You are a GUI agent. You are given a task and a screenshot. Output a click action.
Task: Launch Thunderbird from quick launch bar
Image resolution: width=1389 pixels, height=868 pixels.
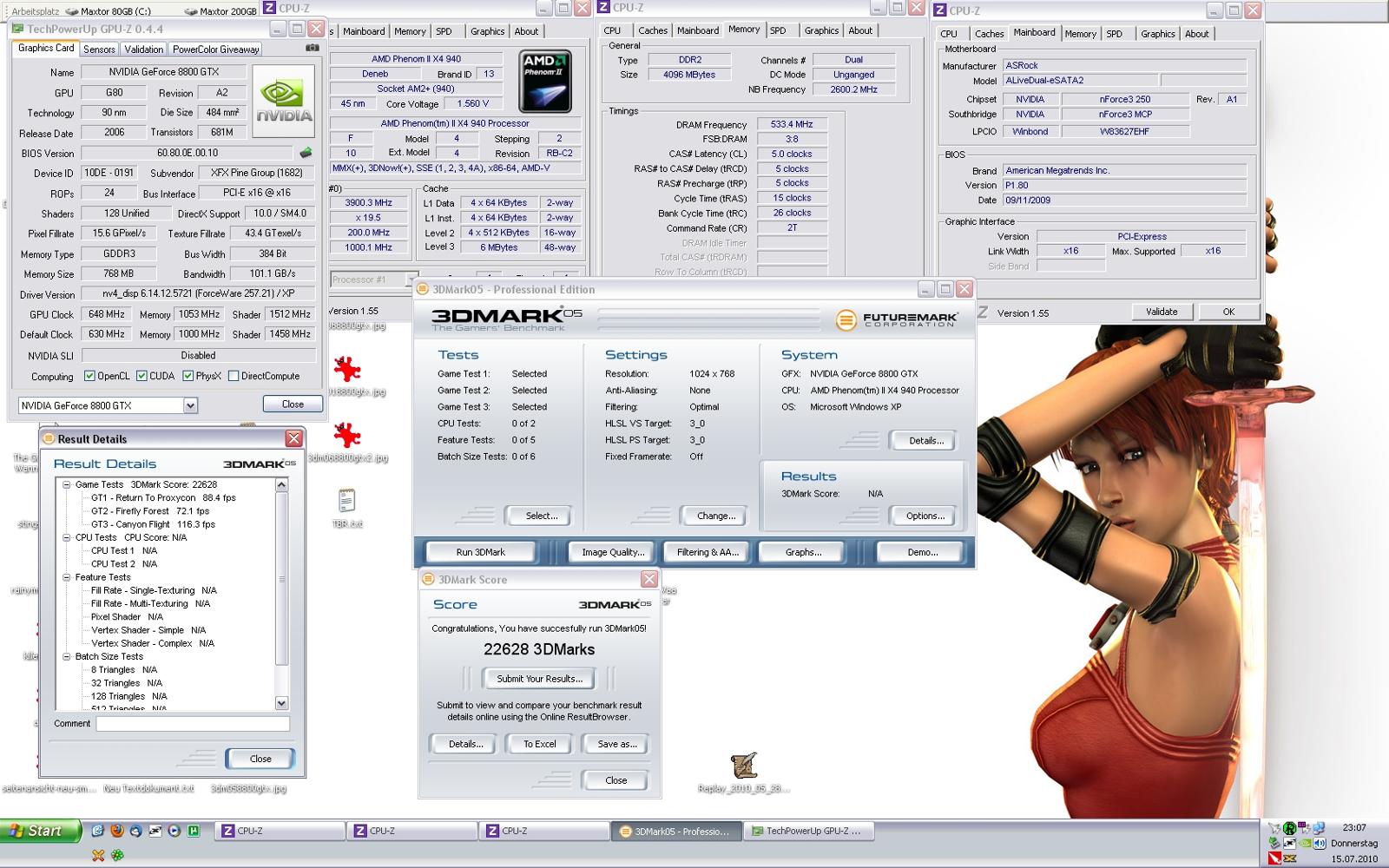click(x=135, y=831)
